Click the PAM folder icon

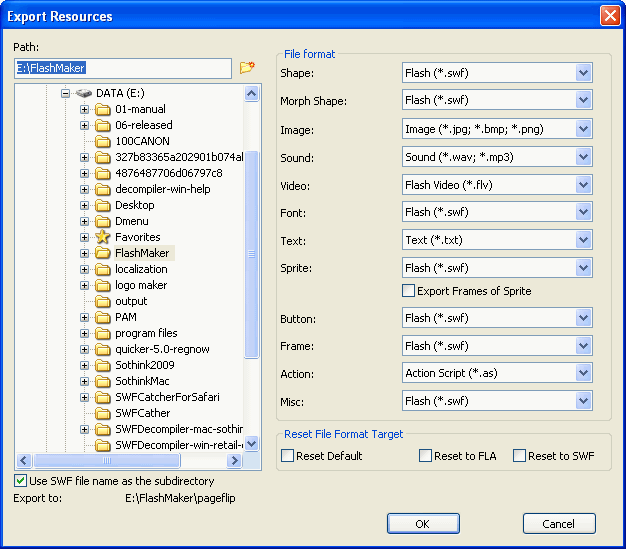click(103, 317)
